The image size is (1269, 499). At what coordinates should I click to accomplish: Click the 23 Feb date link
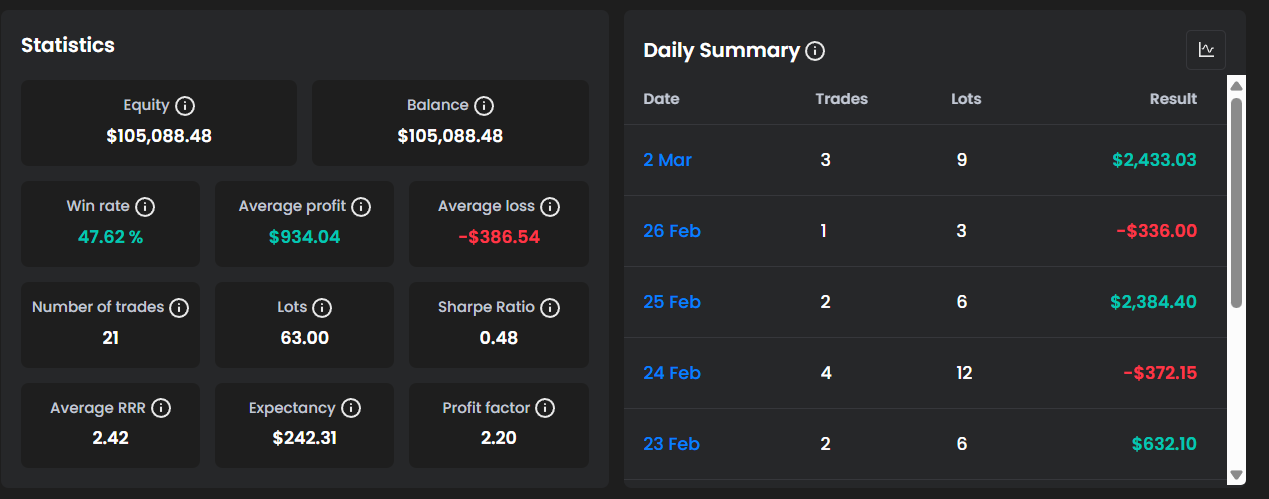pyautogui.click(x=671, y=444)
